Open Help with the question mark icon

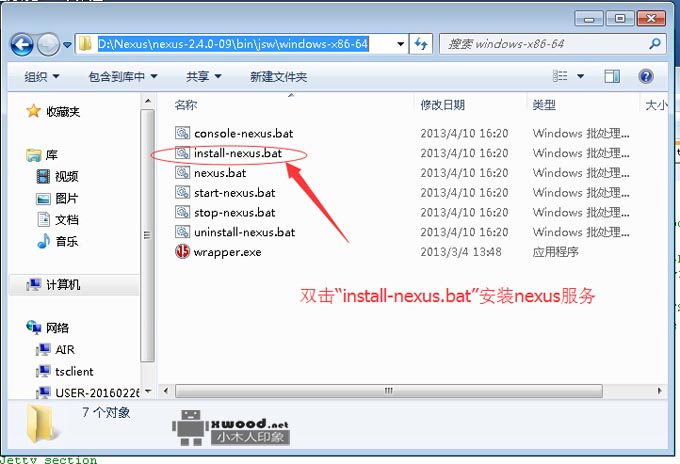(x=646, y=76)
